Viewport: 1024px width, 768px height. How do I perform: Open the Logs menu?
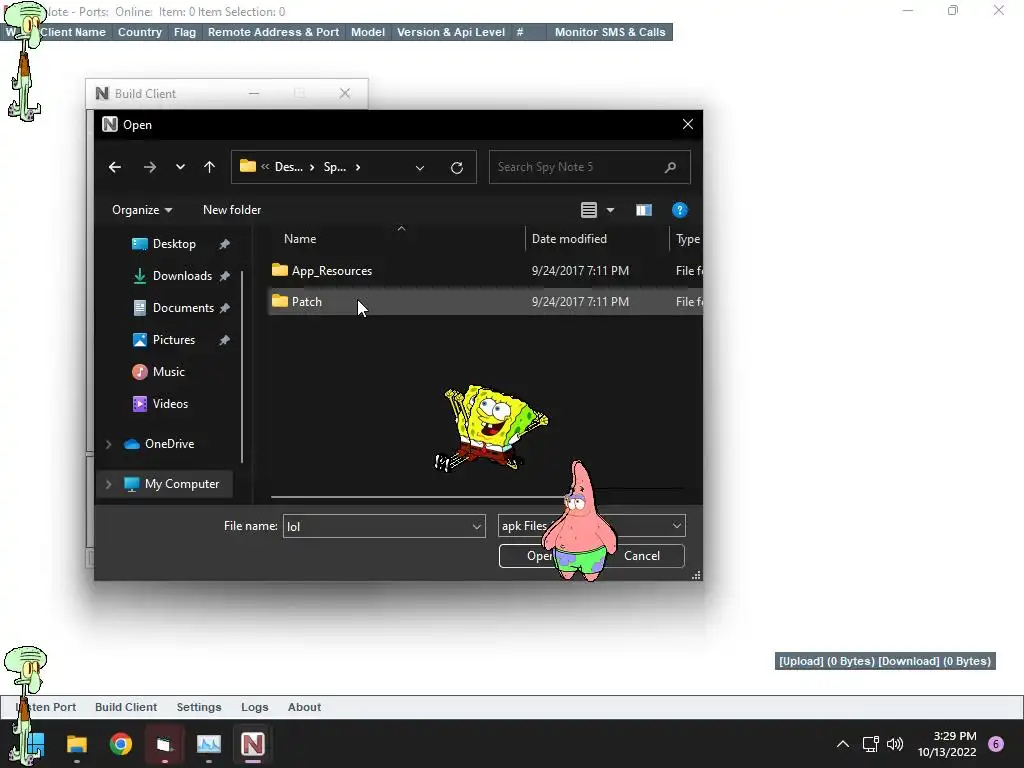click(255, 707)
